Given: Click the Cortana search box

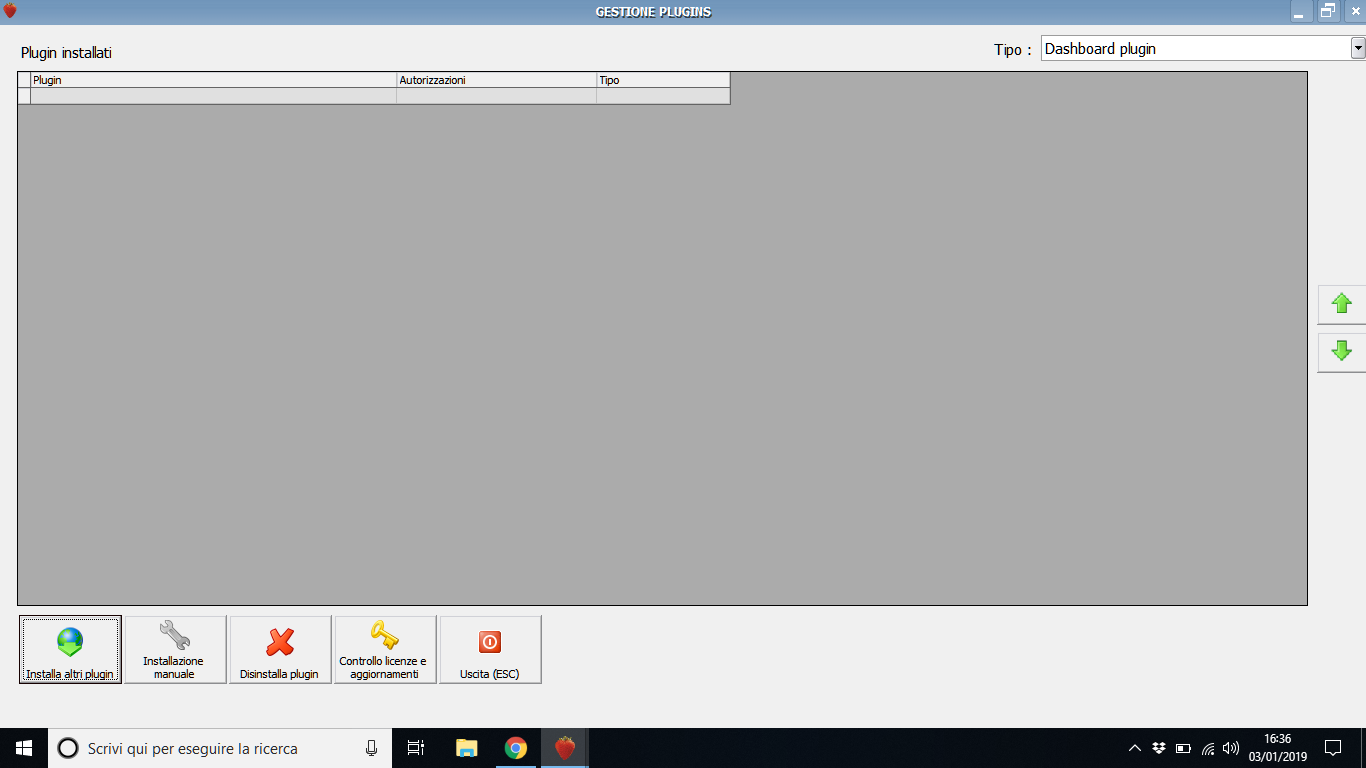Looking at the screenshot, I should tap(218, 748).
